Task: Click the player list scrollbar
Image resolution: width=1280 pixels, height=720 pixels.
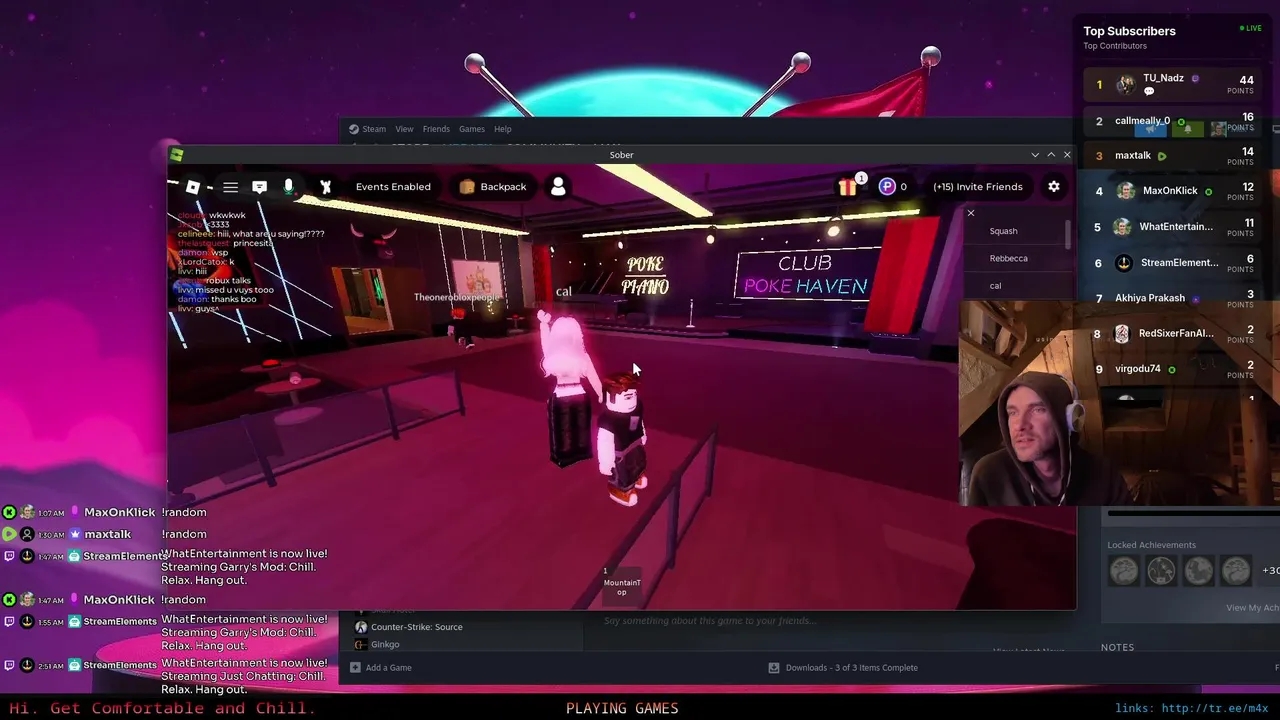Action: point(1067,234)
